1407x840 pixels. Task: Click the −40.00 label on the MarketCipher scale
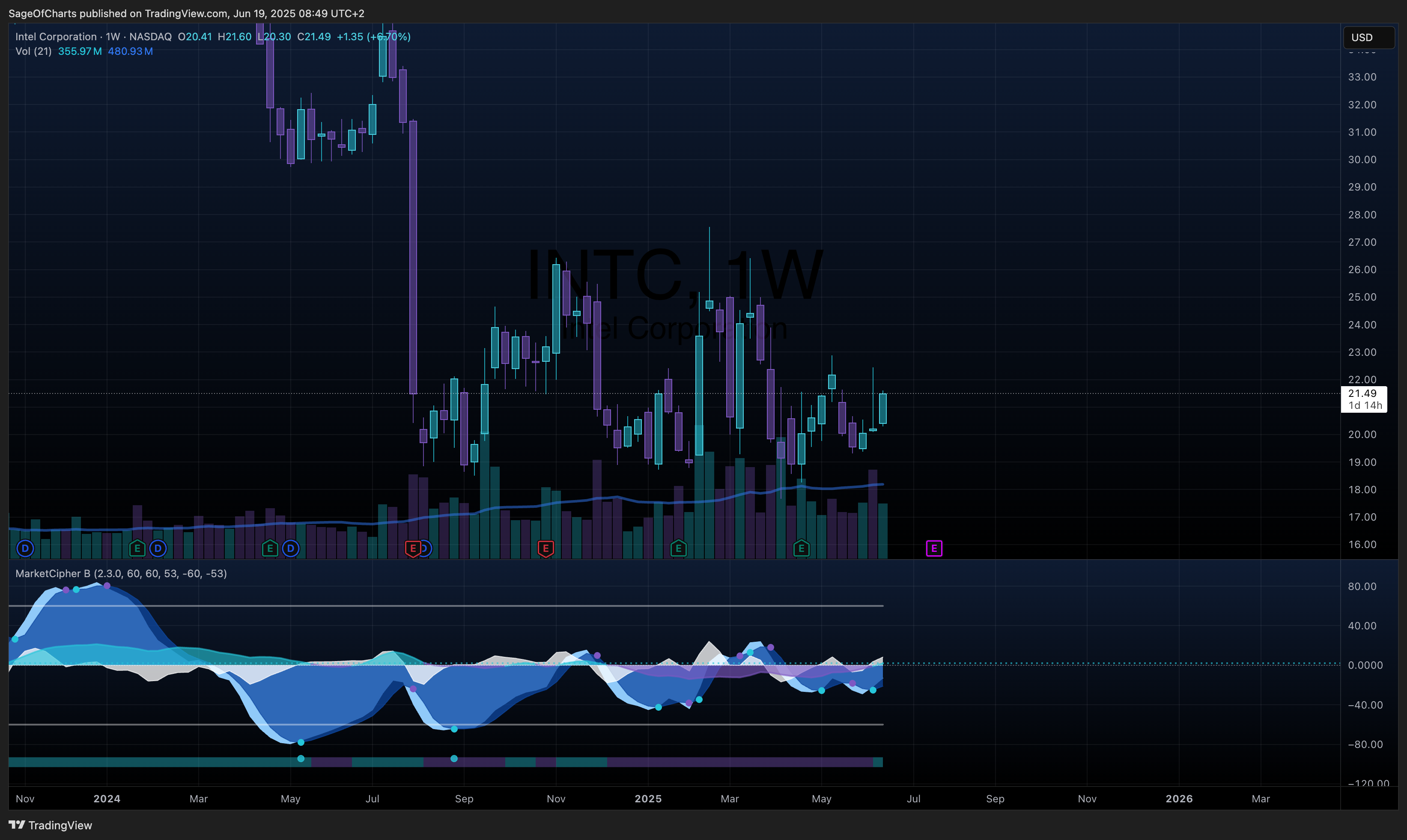[x=1365, y=705]
